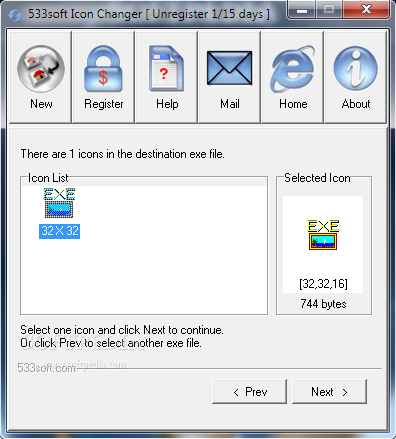Open the Home Internet Explorer icon
The width and height of the screenshot is (396, 439).
(293, 69)
